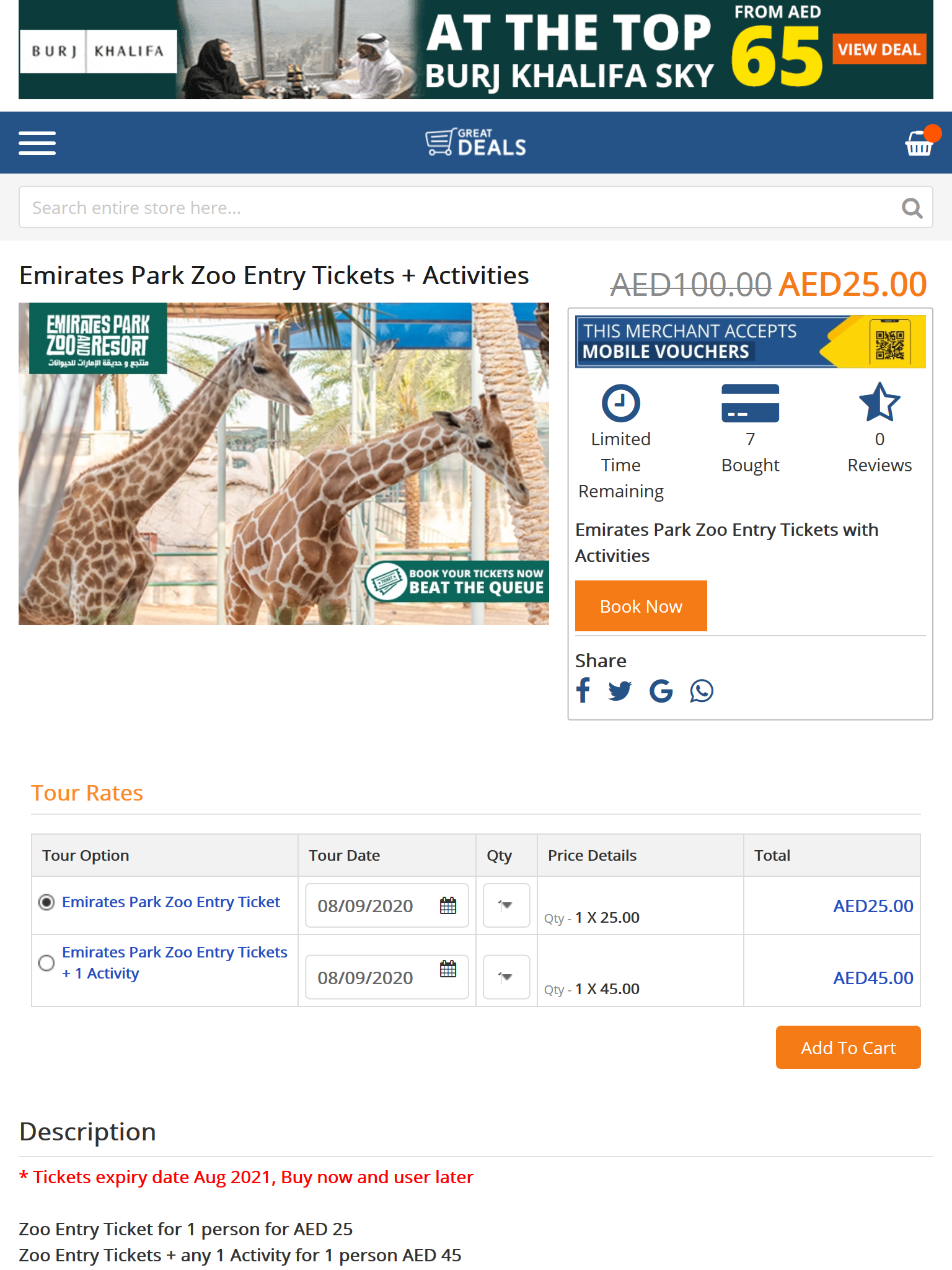
Task: Open quantity dropdown for + 1 Activity row
Action: pos(506,977)
